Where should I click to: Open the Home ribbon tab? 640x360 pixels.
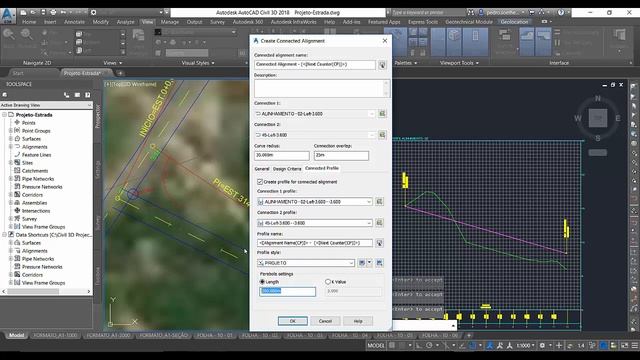click(x=29, y=22)
